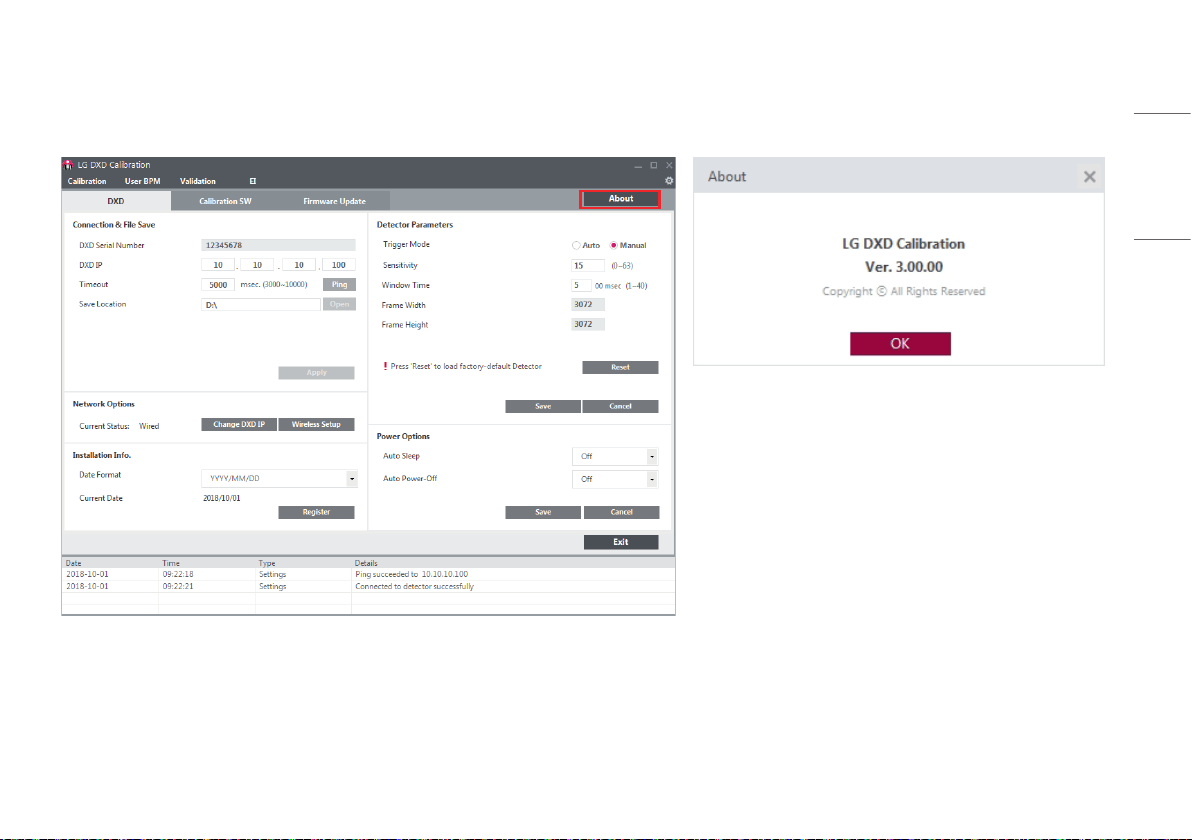The image size is (1192, 840).
Task: Click the Frame Width value 3072
Action: (588, 304)
